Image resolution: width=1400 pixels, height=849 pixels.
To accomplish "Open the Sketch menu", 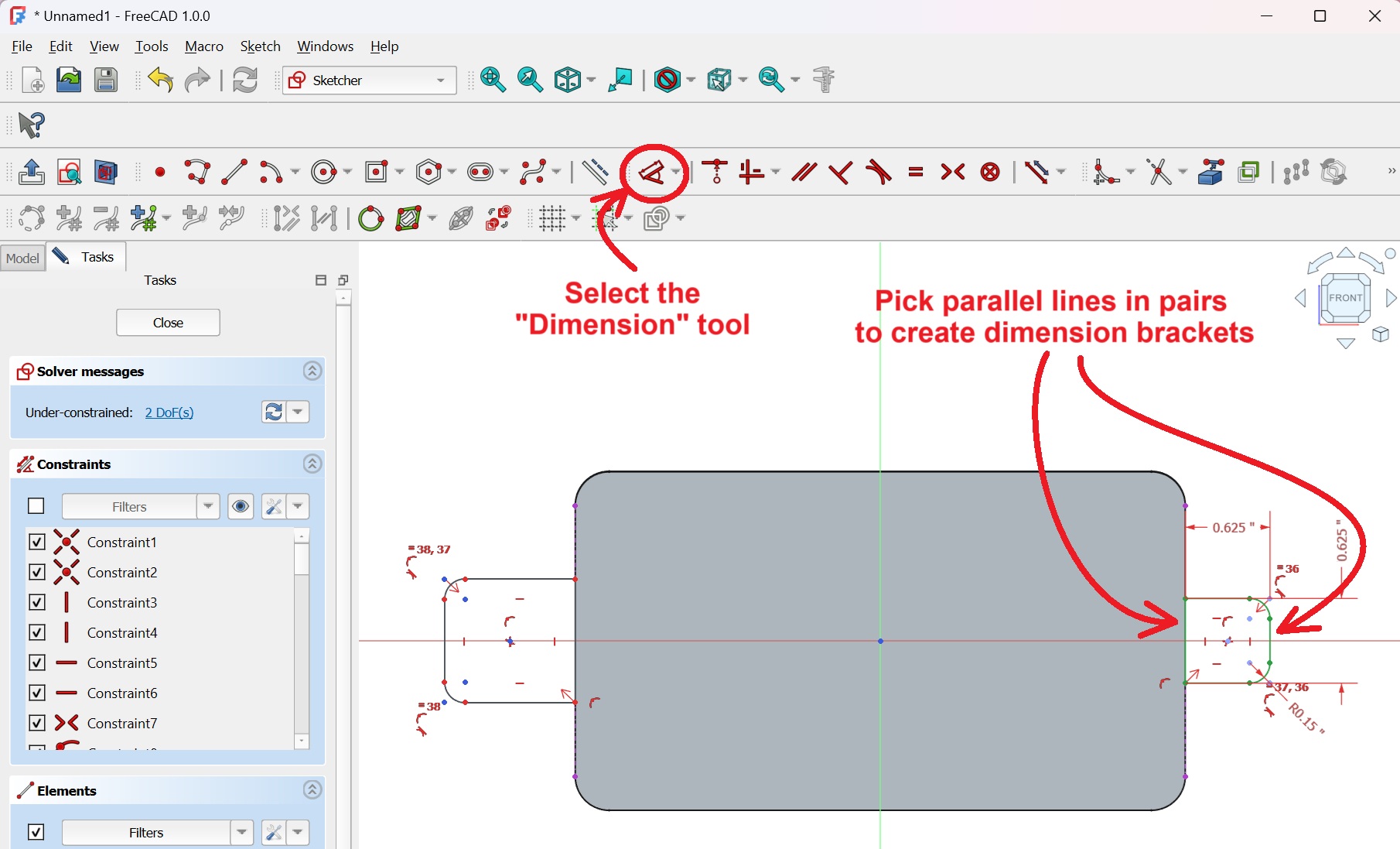I will click(260, 46).
